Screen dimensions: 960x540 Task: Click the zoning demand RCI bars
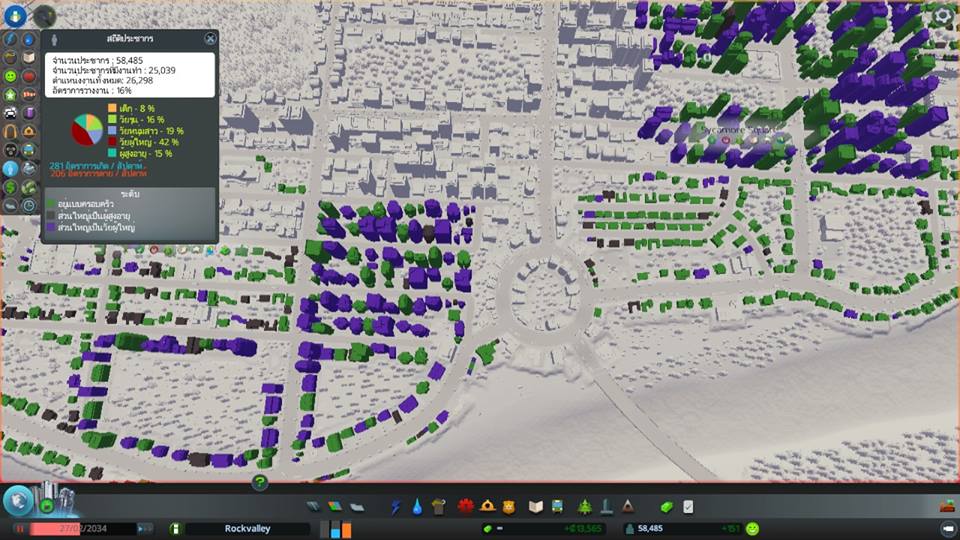pyautogui.click(x=336, y=528)
